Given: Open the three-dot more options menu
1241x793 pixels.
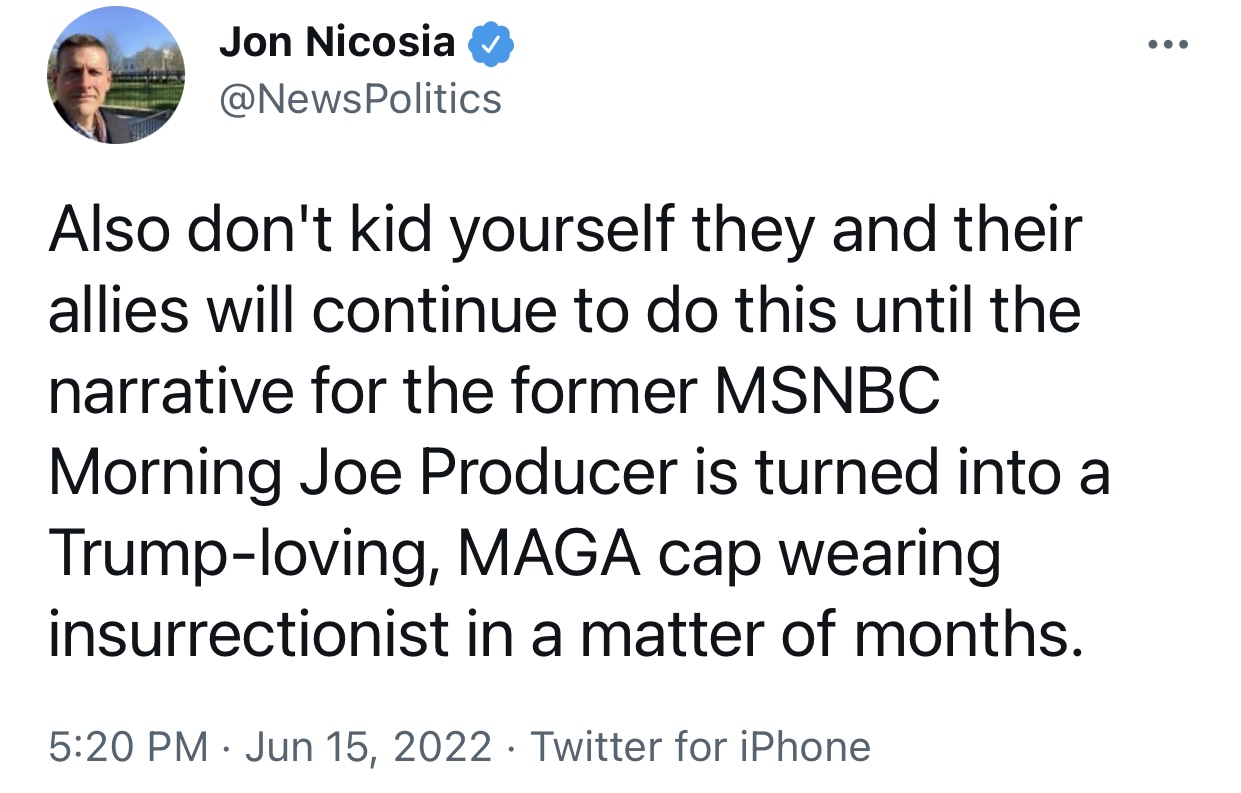Looking at the screenshot, I should pos(1168,44).
